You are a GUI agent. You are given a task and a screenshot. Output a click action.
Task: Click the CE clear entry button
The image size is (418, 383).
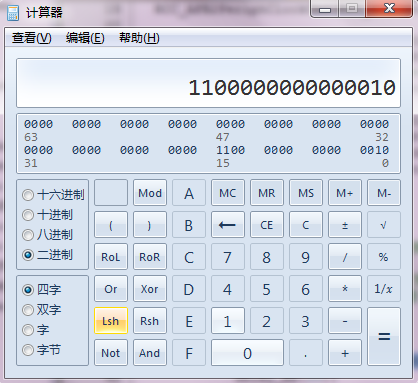[267, 225]
